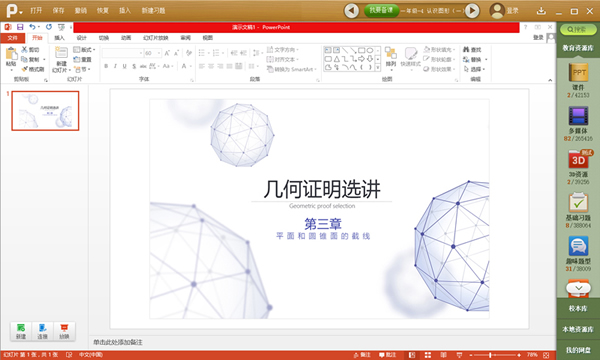Start the slideshow from the status bar icon
This screenshot has width=600, height=360.
click(x=460, y=355)
